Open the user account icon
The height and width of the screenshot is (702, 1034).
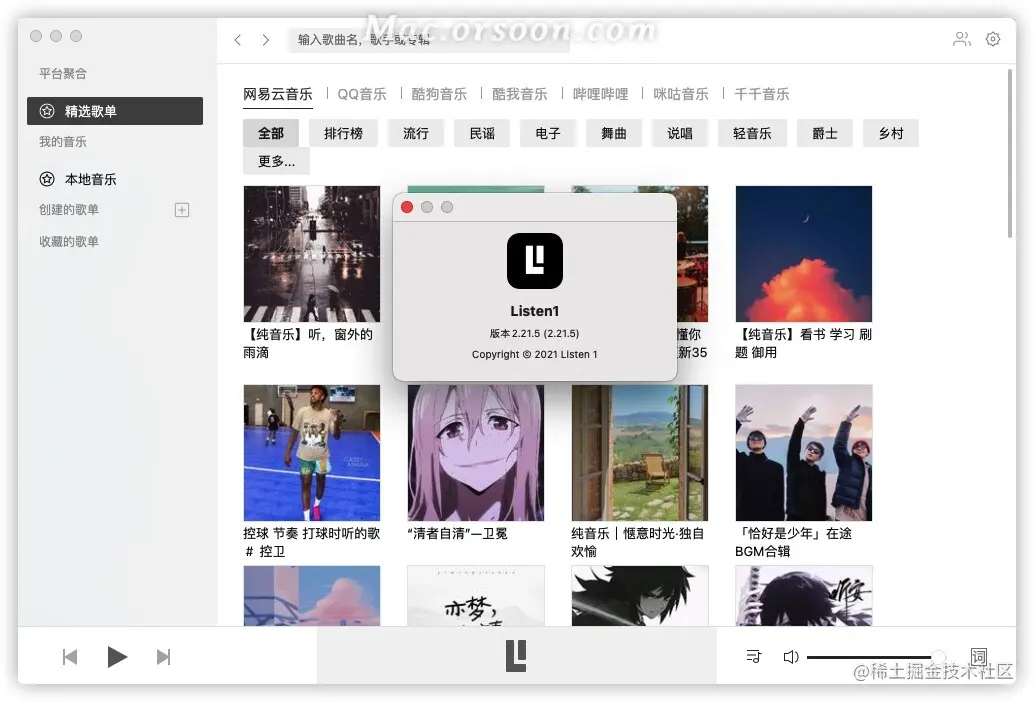point(961,40)
